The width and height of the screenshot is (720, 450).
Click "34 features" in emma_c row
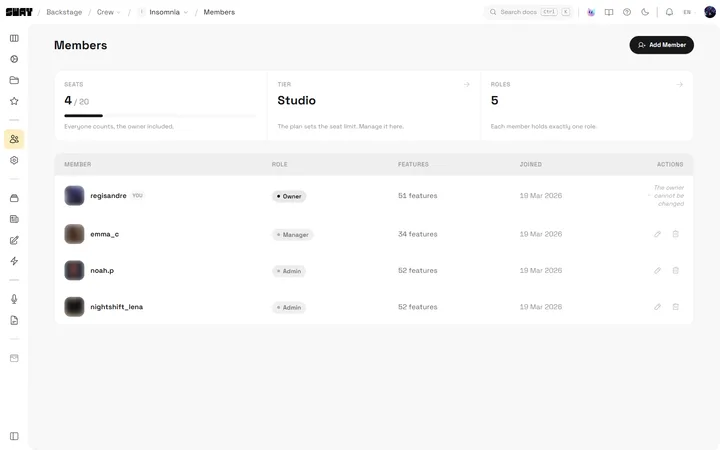coord(417,234)
